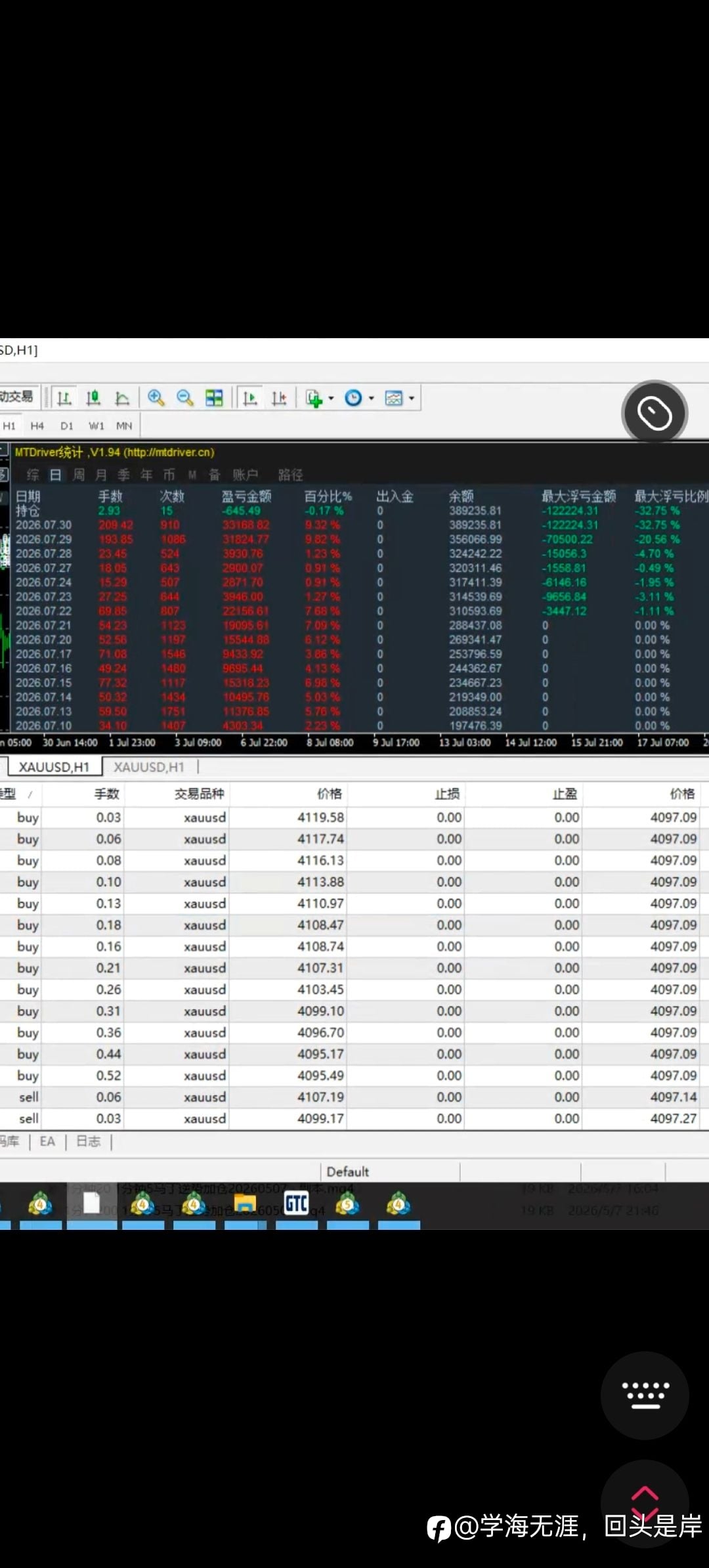
Task: Sort by 交易品种 column header
Action: tap(200, 794)
